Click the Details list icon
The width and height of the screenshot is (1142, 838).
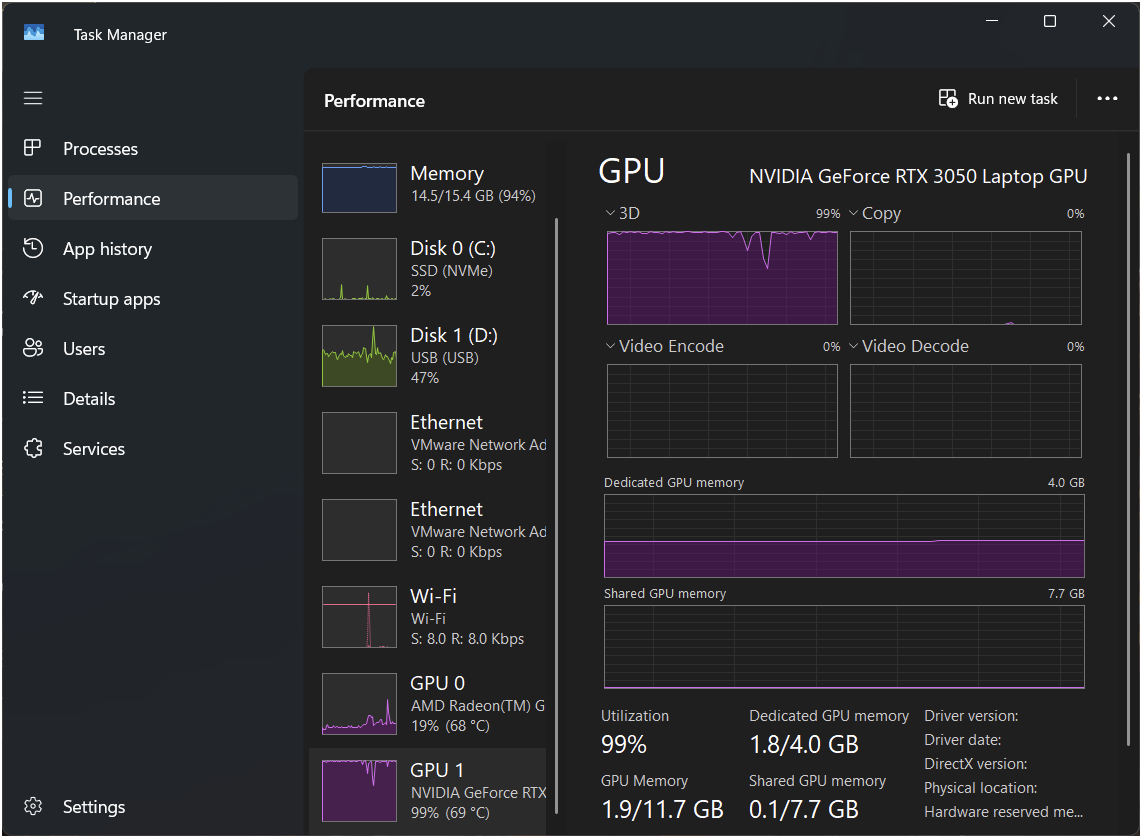pyautogui.click(x=33, y=398)
